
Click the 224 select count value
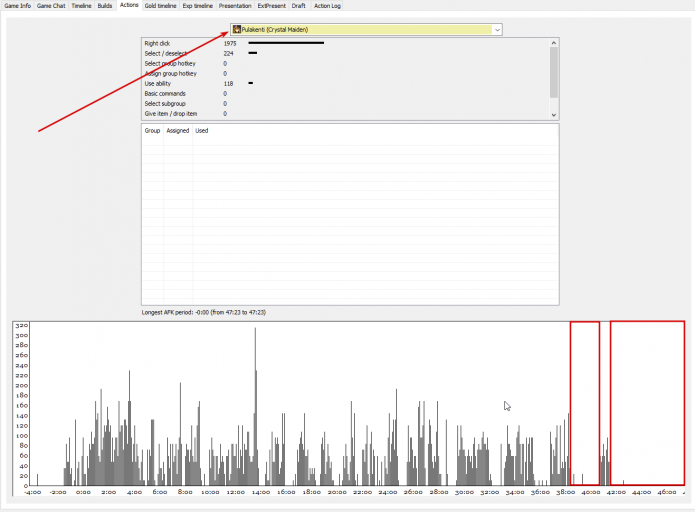pyautogui.click(x=228, y=54)
